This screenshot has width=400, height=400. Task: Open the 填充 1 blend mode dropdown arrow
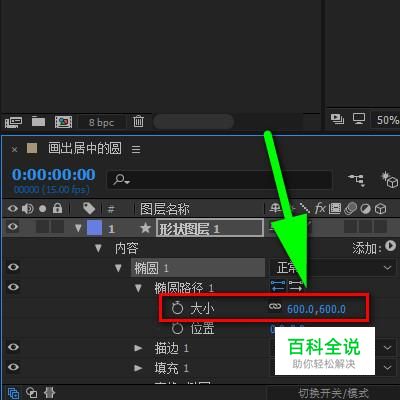(x=387, y=367)
